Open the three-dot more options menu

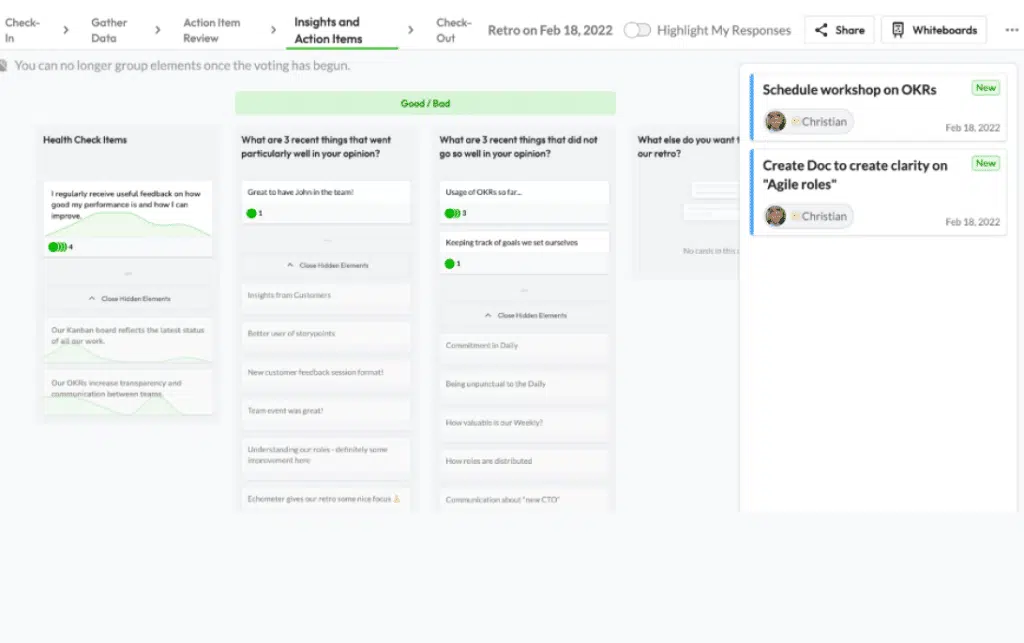[x=1012, y=30]
